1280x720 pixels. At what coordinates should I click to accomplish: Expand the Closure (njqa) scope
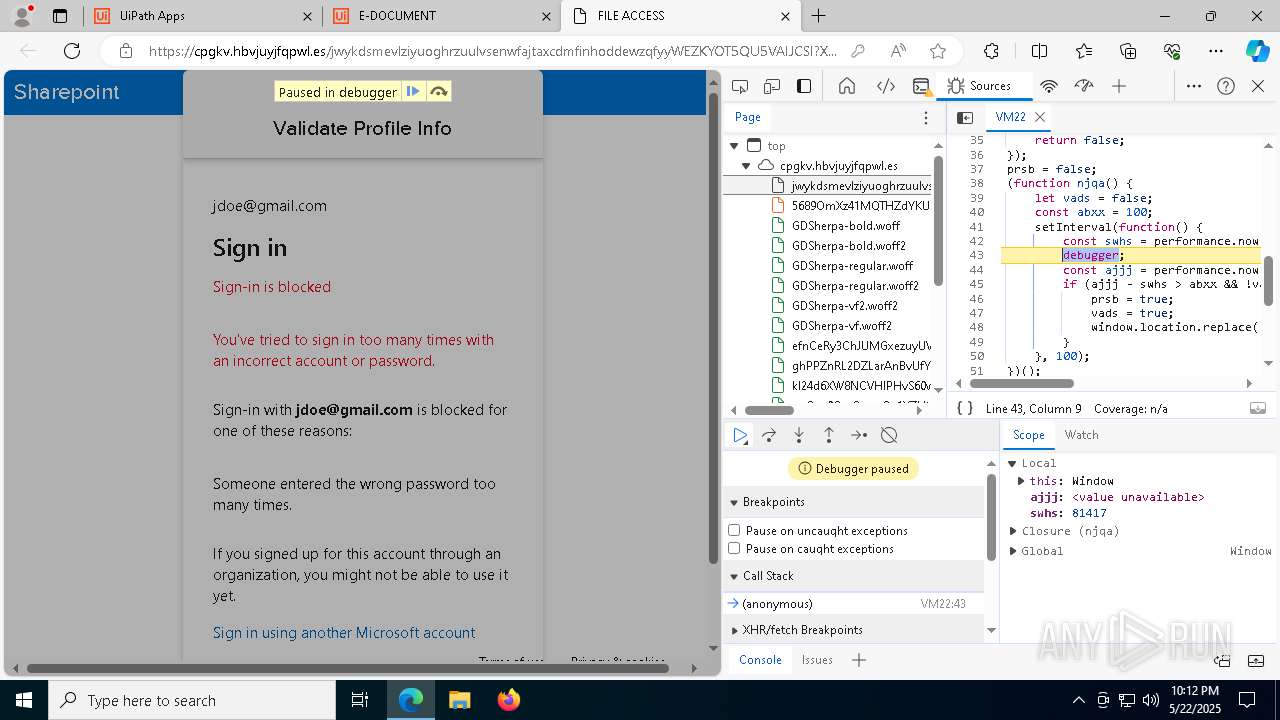coord(1013,531)
